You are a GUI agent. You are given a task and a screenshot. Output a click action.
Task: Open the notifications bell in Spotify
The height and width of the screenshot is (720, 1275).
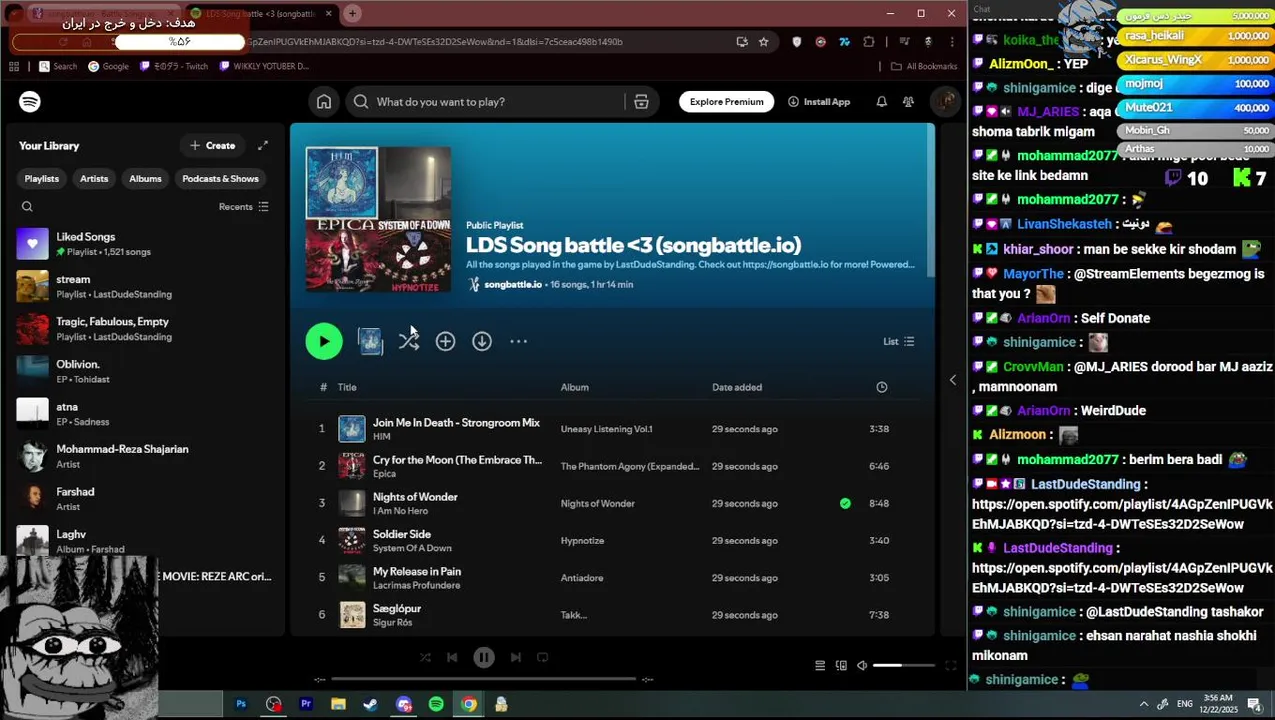point(881,101)
